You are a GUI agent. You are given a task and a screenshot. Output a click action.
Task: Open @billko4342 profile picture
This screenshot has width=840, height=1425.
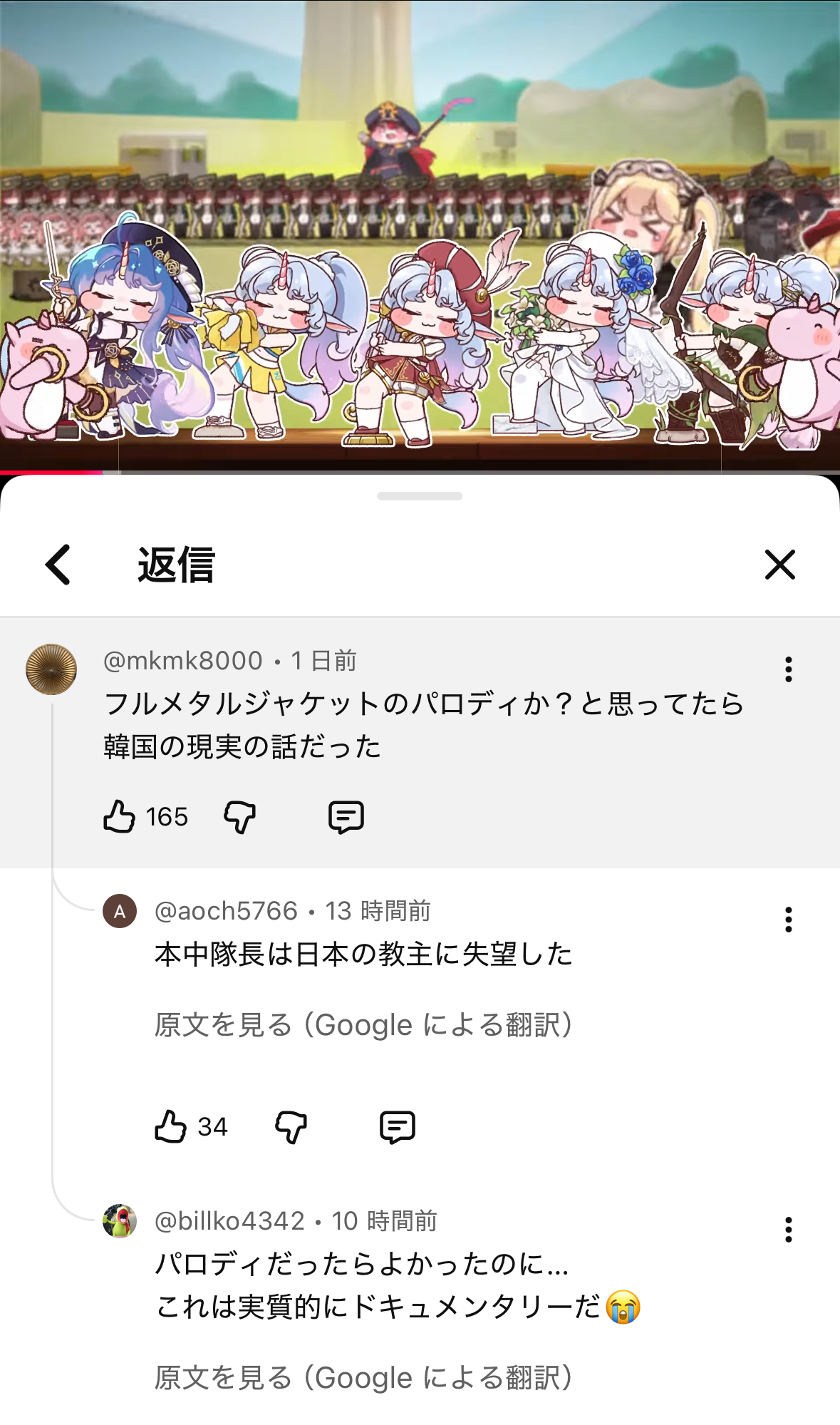point(120,1221)
